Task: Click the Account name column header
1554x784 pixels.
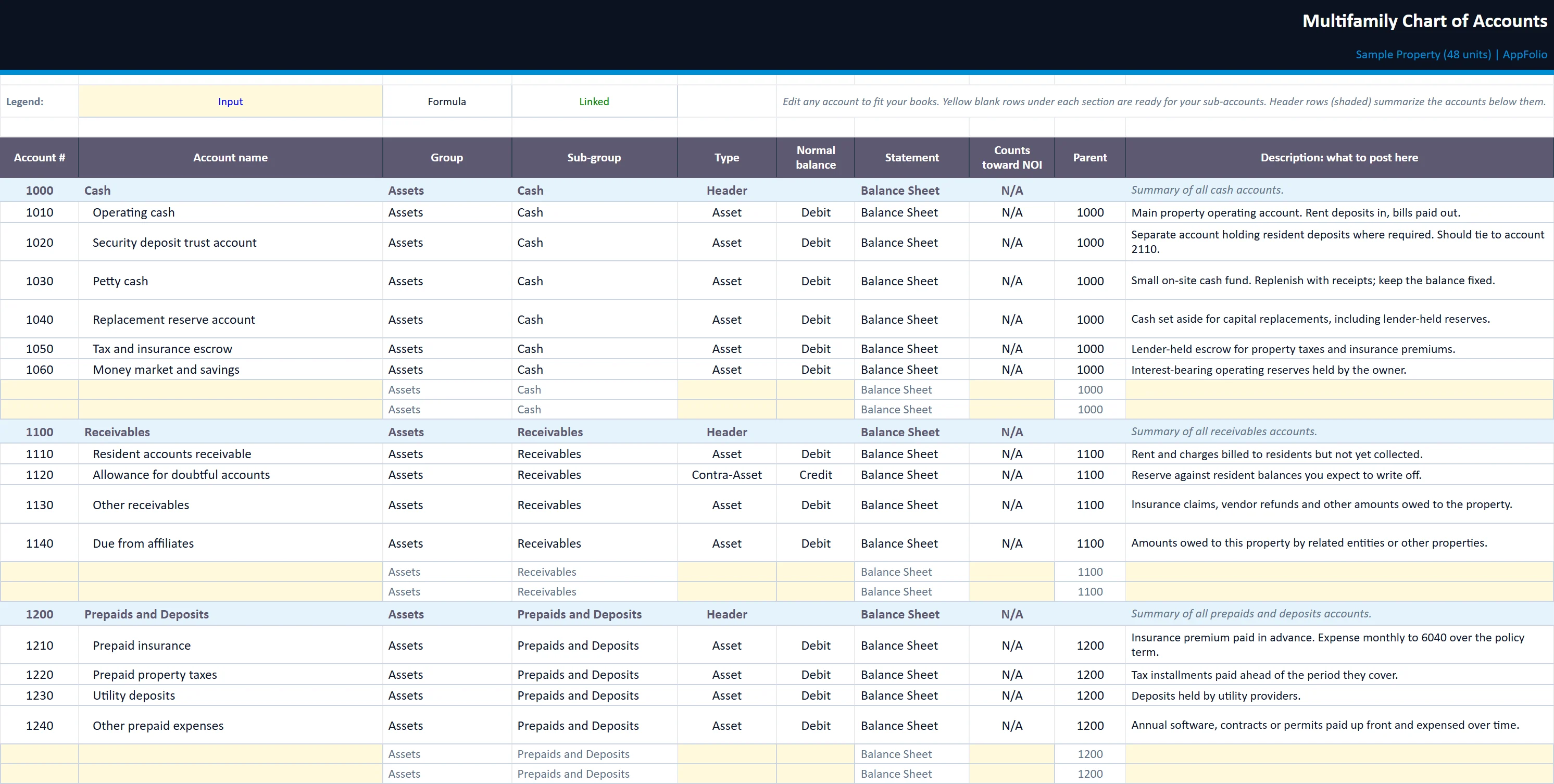Action: click(231, 157)
